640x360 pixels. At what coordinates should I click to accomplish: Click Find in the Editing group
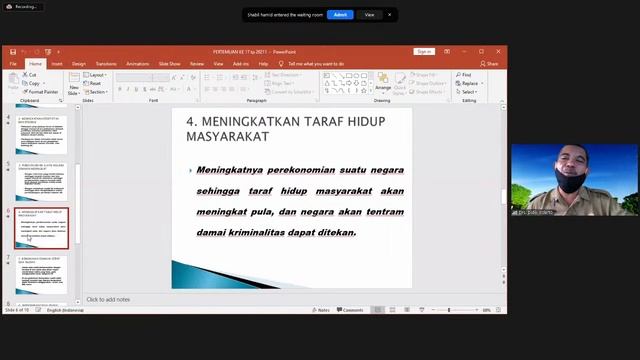(464, 75)
